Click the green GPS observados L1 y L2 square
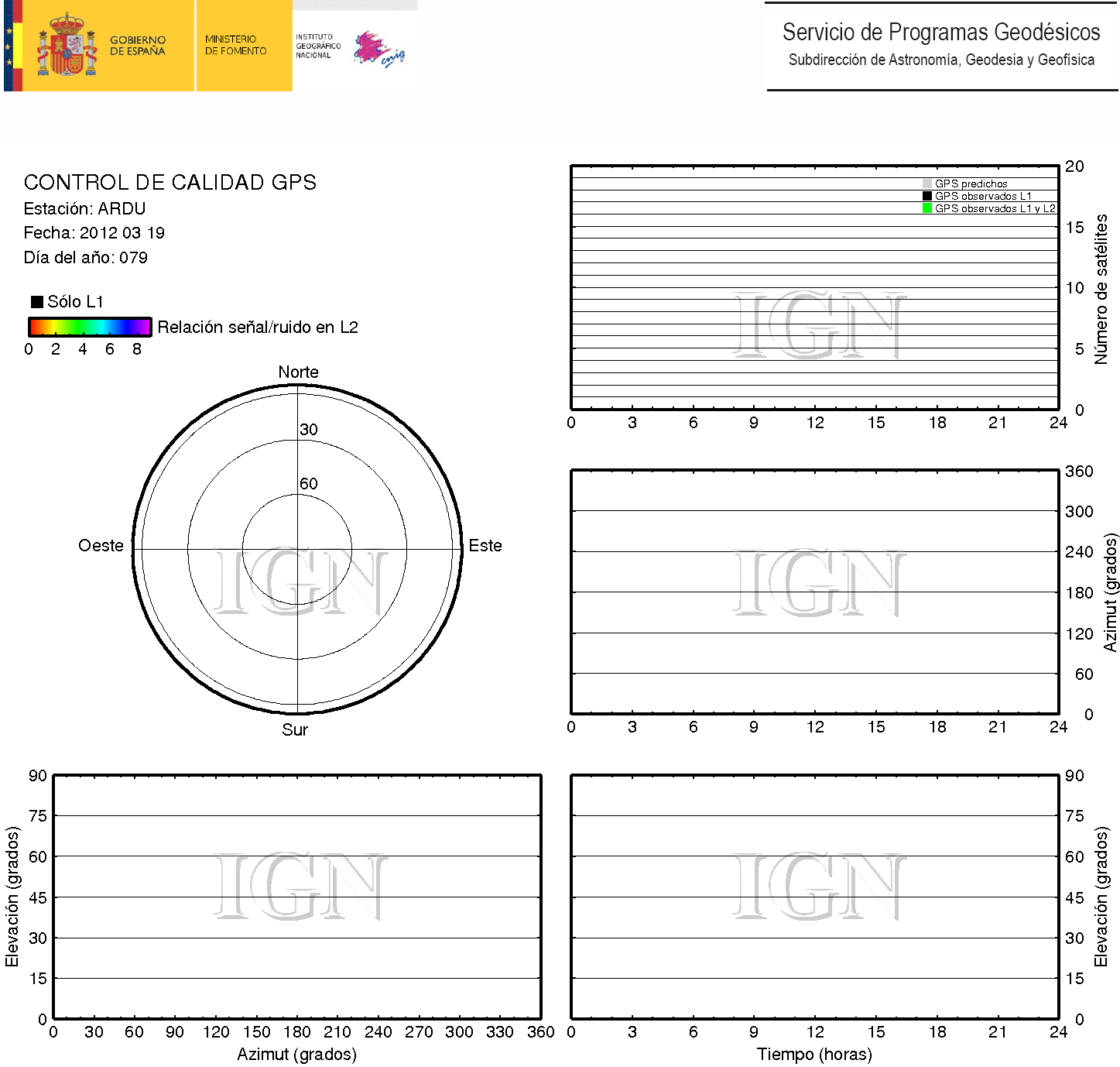 (x=926, y=209)
